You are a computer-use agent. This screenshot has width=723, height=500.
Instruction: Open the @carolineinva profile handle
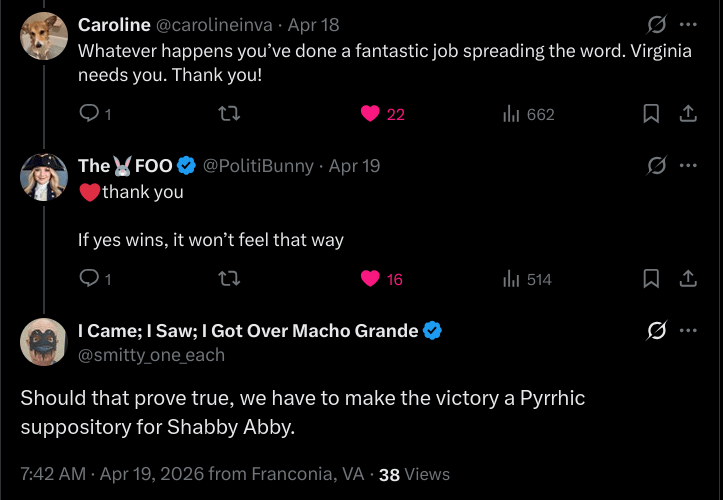[x=213, y=24]
